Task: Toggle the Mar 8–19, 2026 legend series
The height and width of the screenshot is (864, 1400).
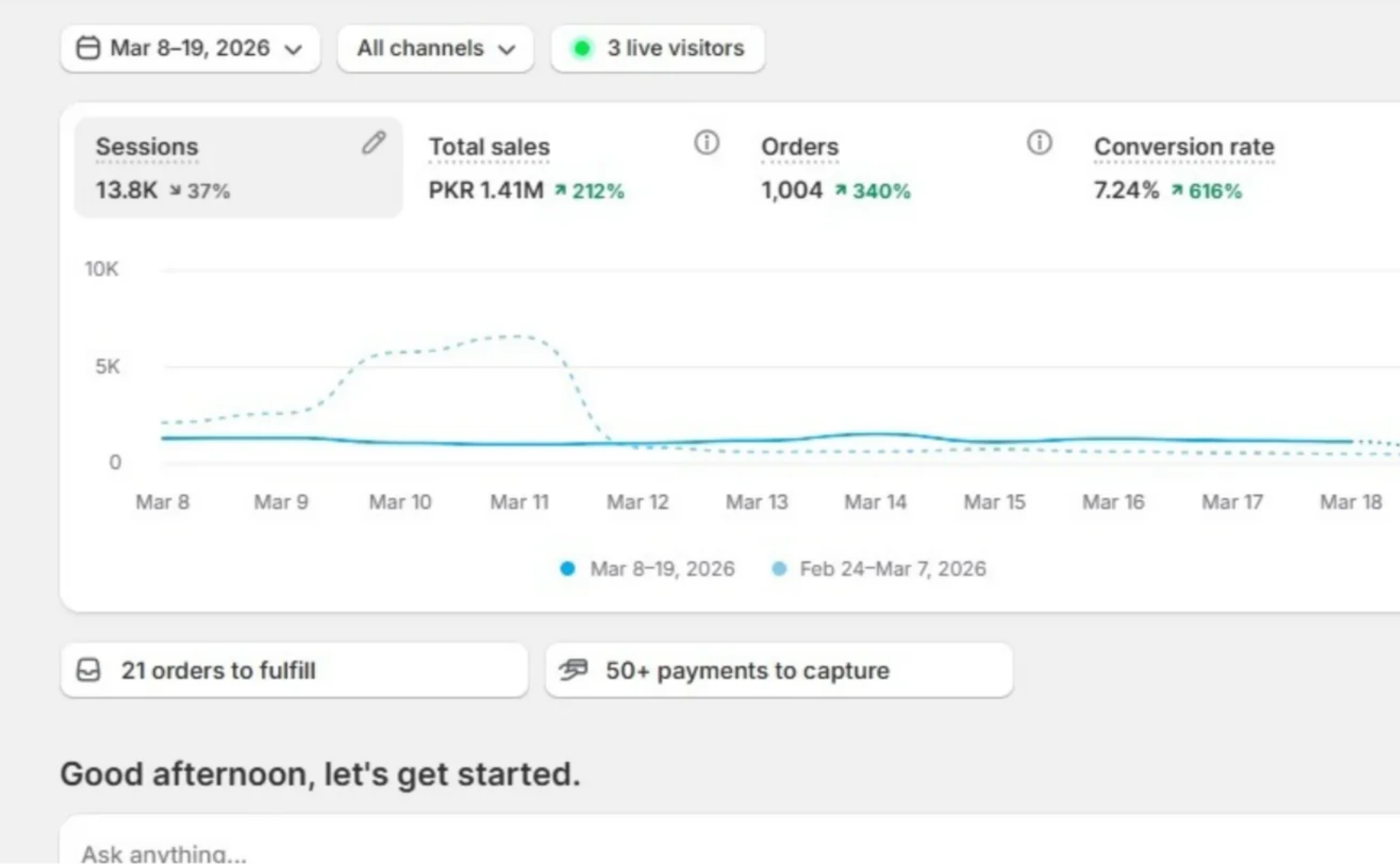Action: (647, 569)
